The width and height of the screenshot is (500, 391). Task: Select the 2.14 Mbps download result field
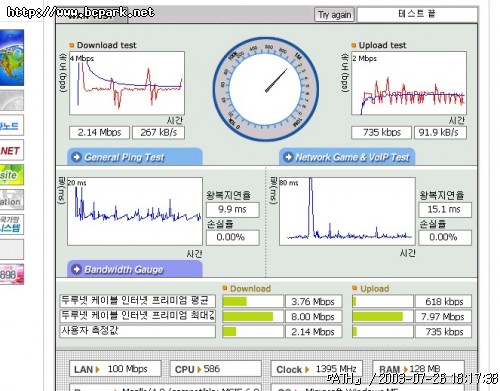pyautogui.click(x=99, y=133)
